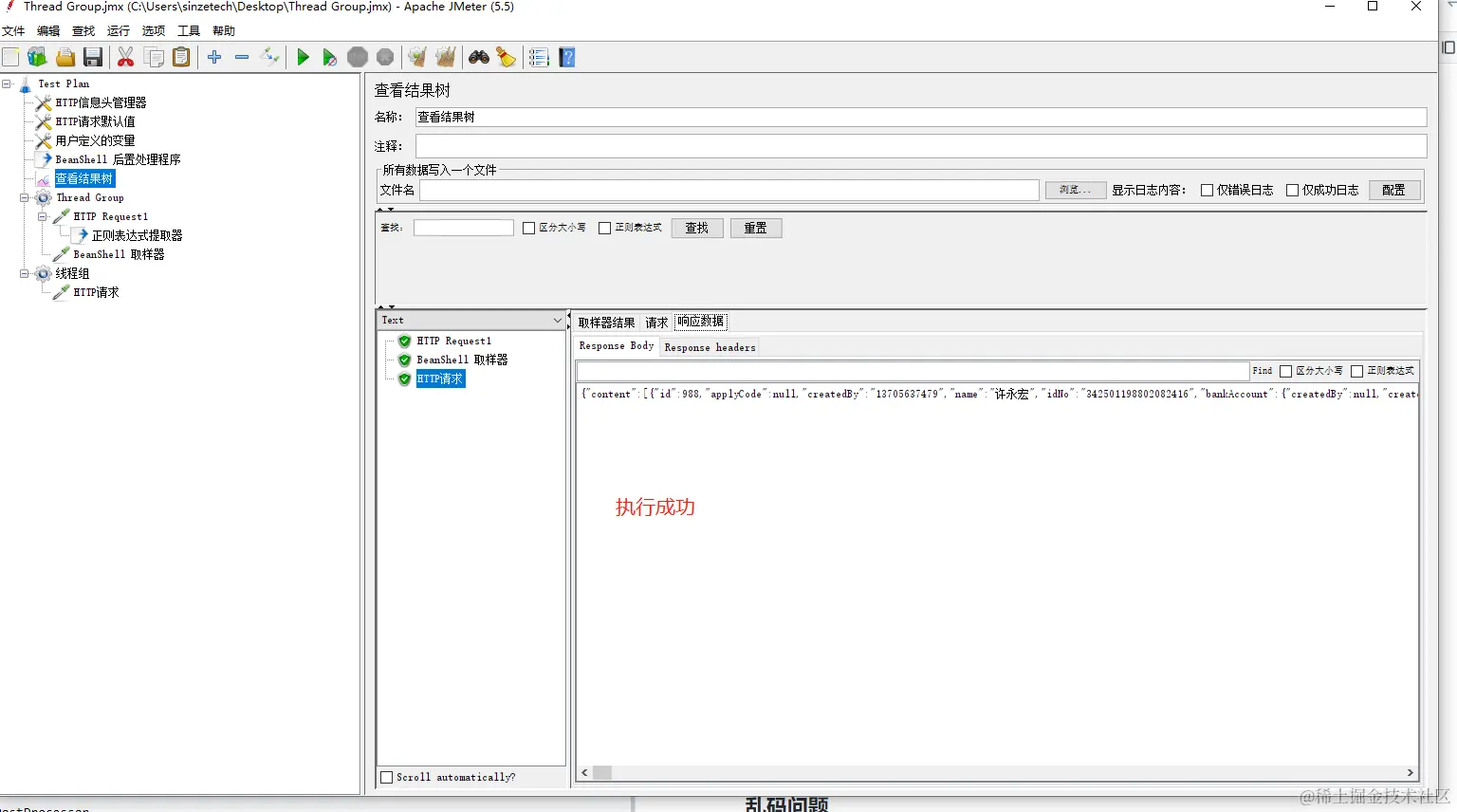Open the 文件 menu

click(x=13, y=31)
